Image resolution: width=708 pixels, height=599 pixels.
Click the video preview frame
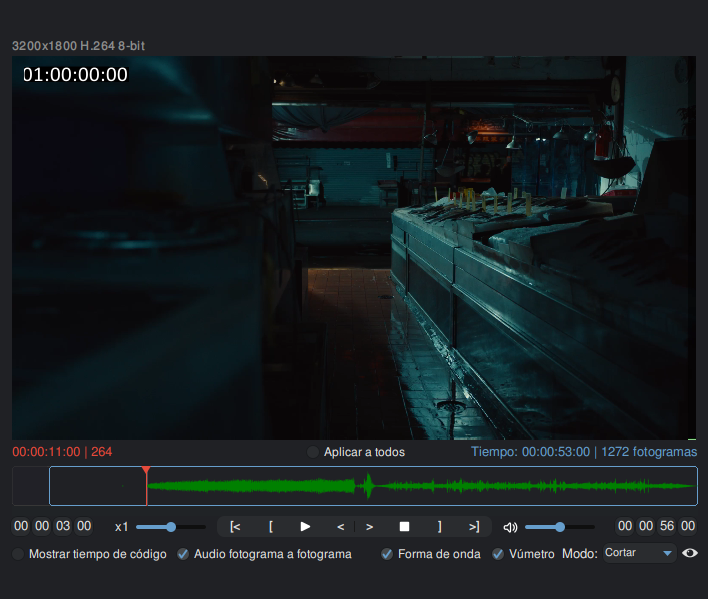pos(354,248)
